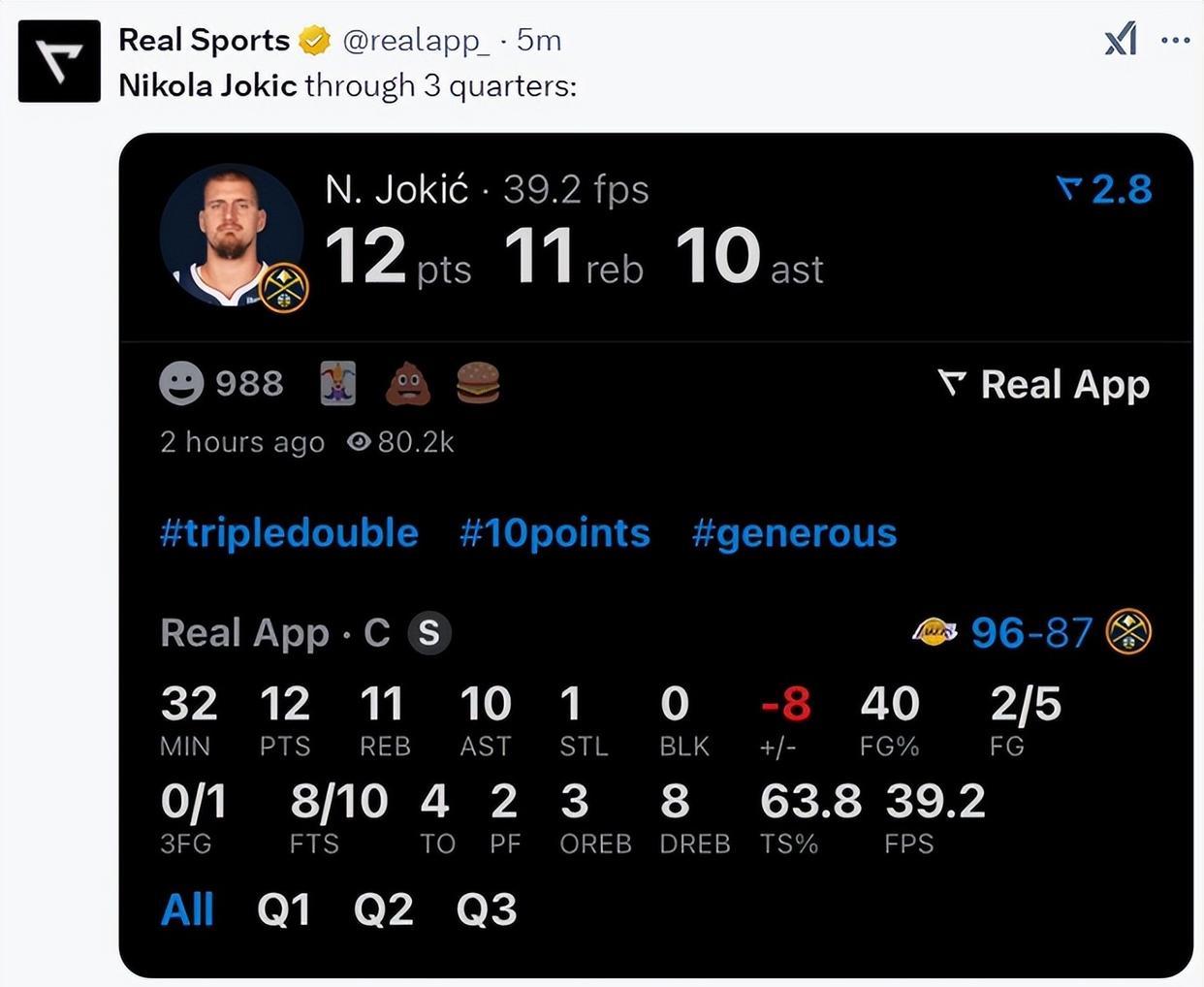Click the verified checkmark badge
This screenshot has width=1204, height=987.
[314, 41]
